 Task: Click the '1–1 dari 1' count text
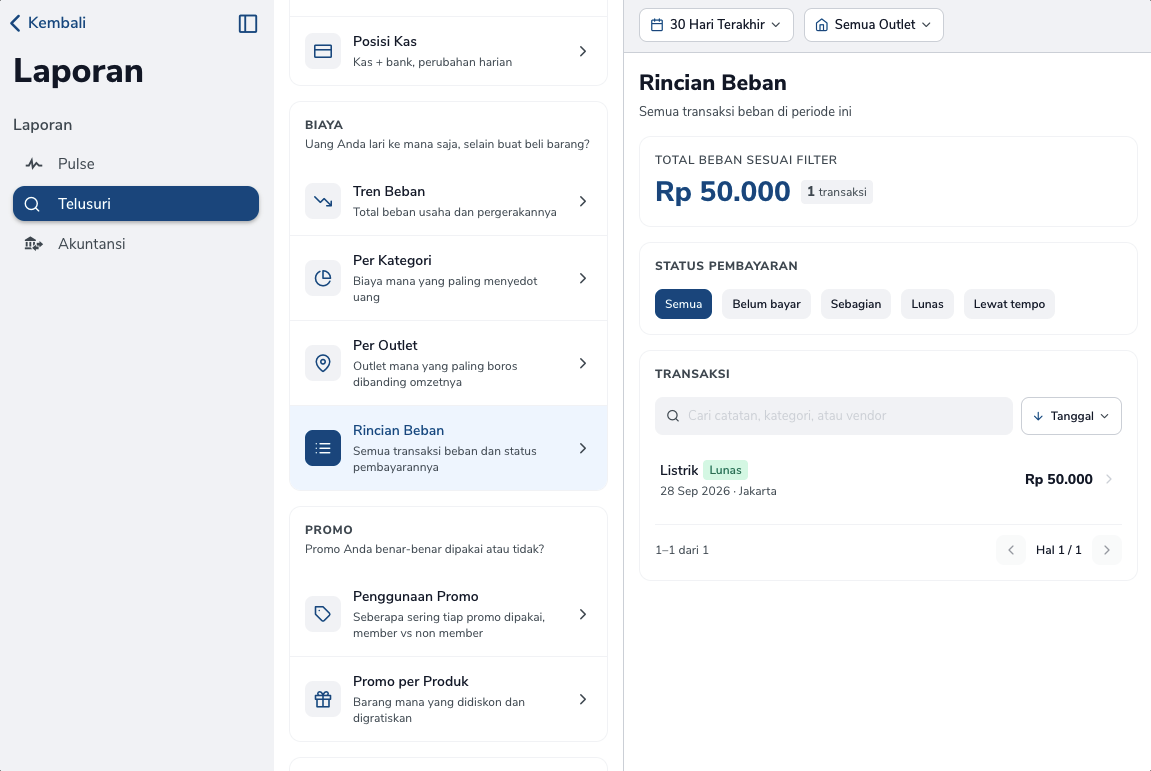(x=682, y=550)
